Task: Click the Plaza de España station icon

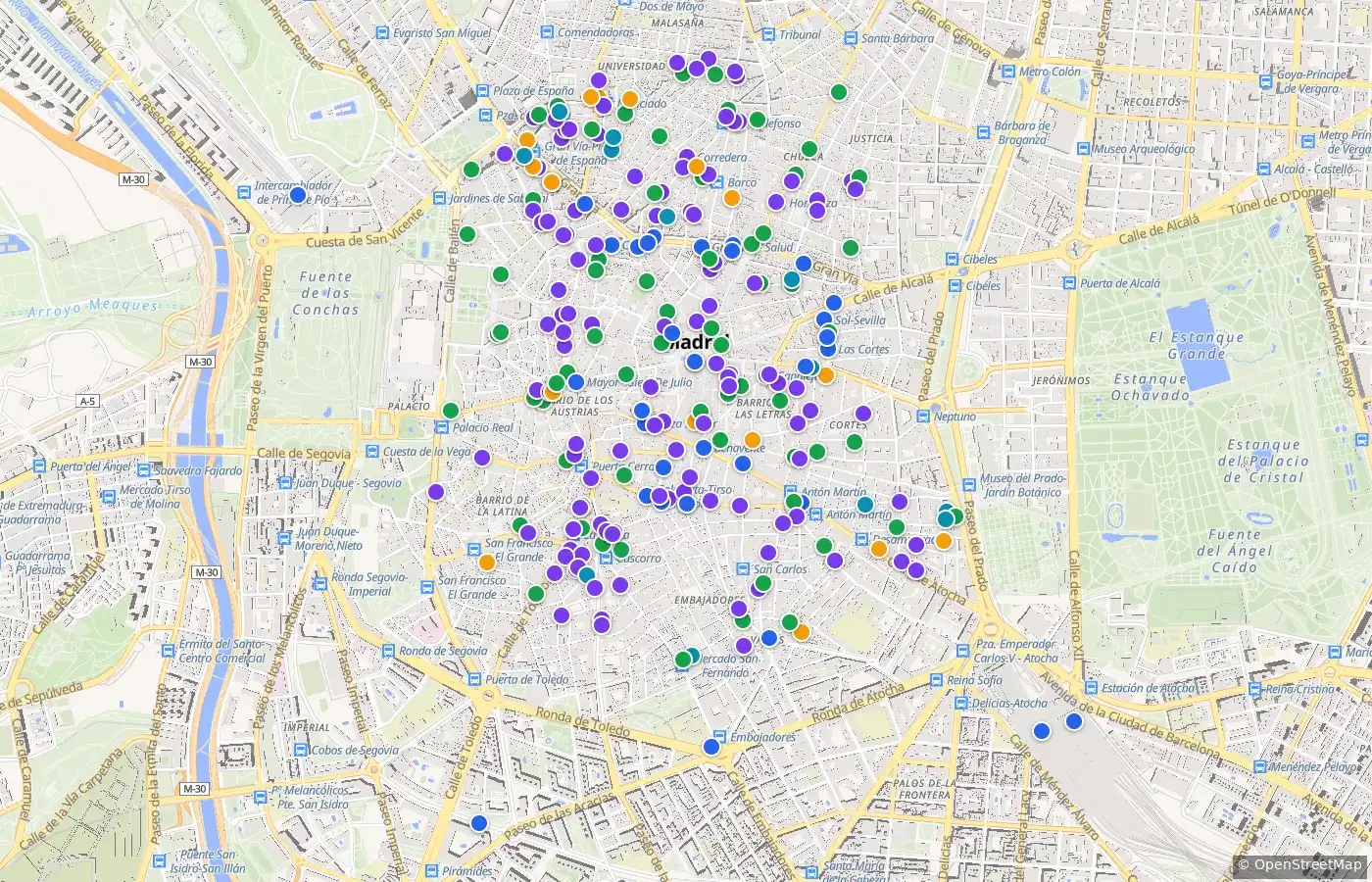Action: 482,91
